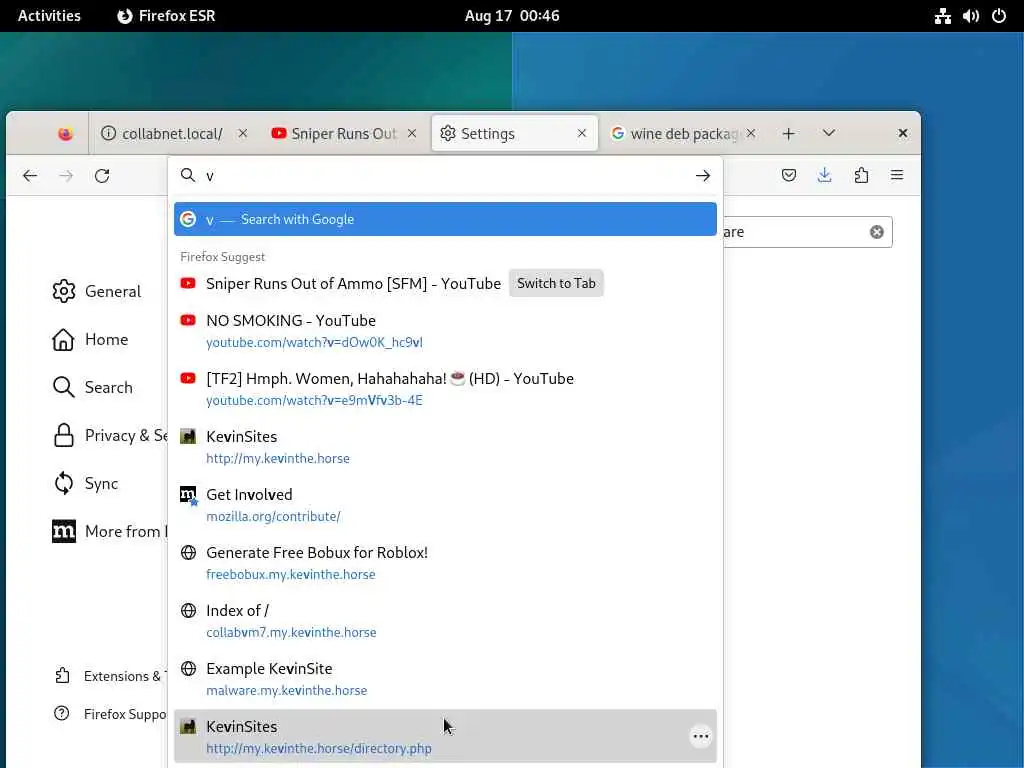The height and width of the screenshot is (768, 1024).
Task: Open Home settings category
Action: 90,340
